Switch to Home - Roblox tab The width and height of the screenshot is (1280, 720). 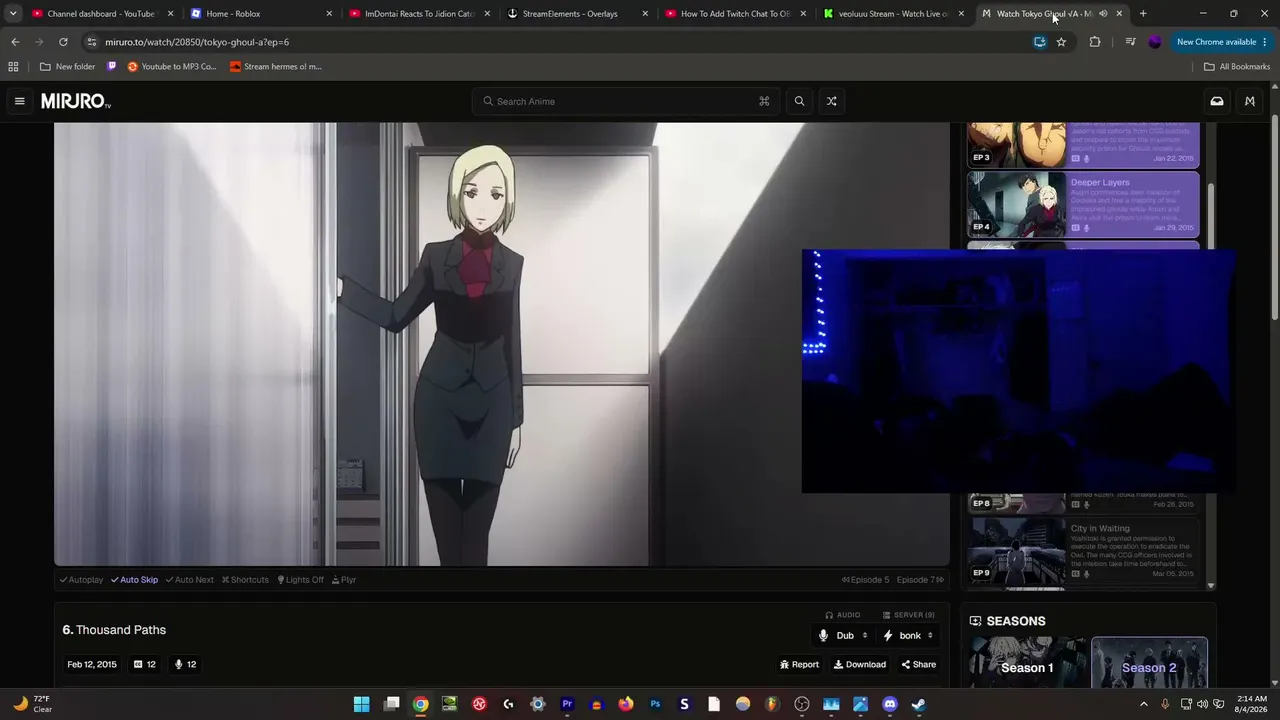(260, 14)
